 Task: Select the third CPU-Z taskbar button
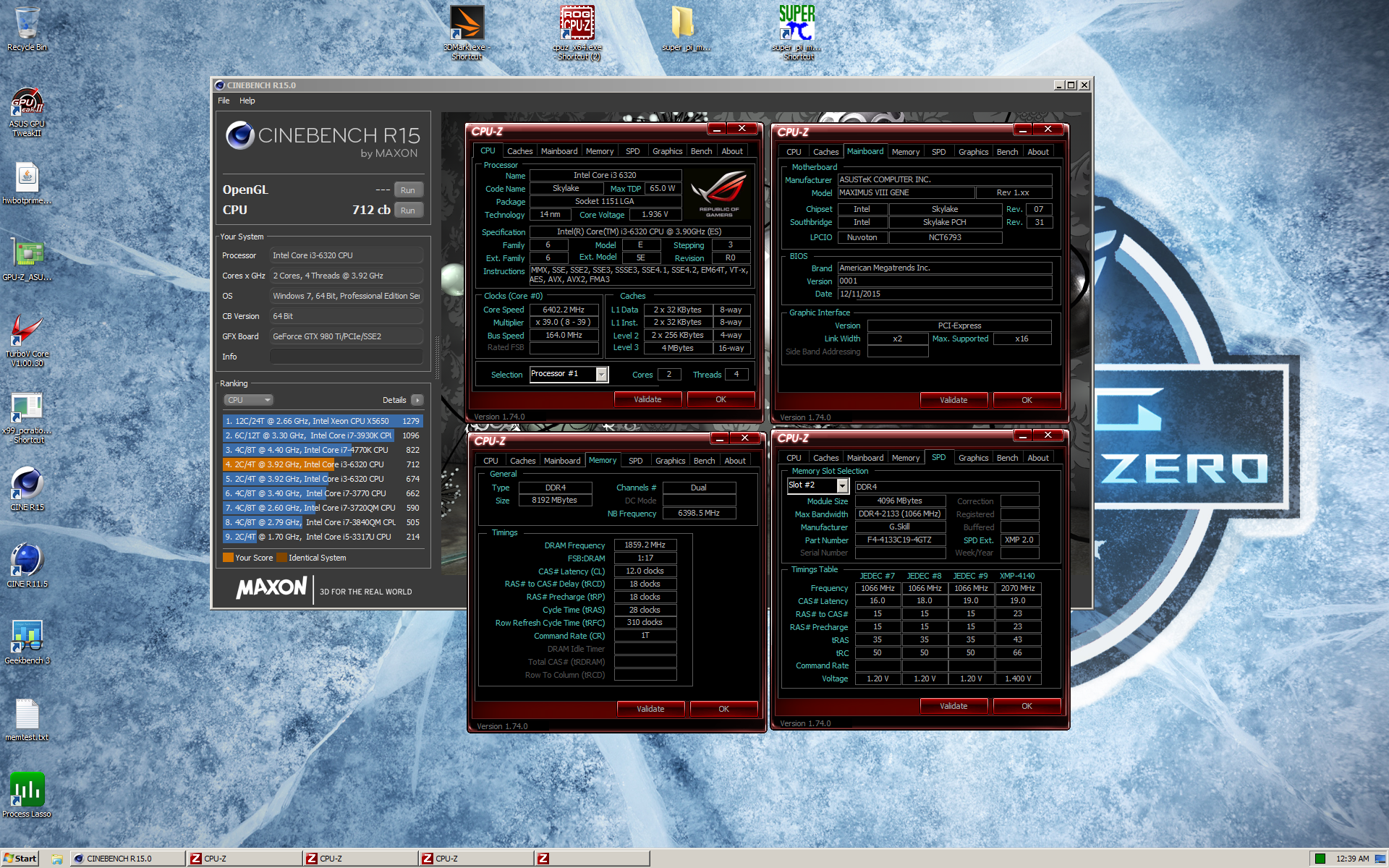476,859
